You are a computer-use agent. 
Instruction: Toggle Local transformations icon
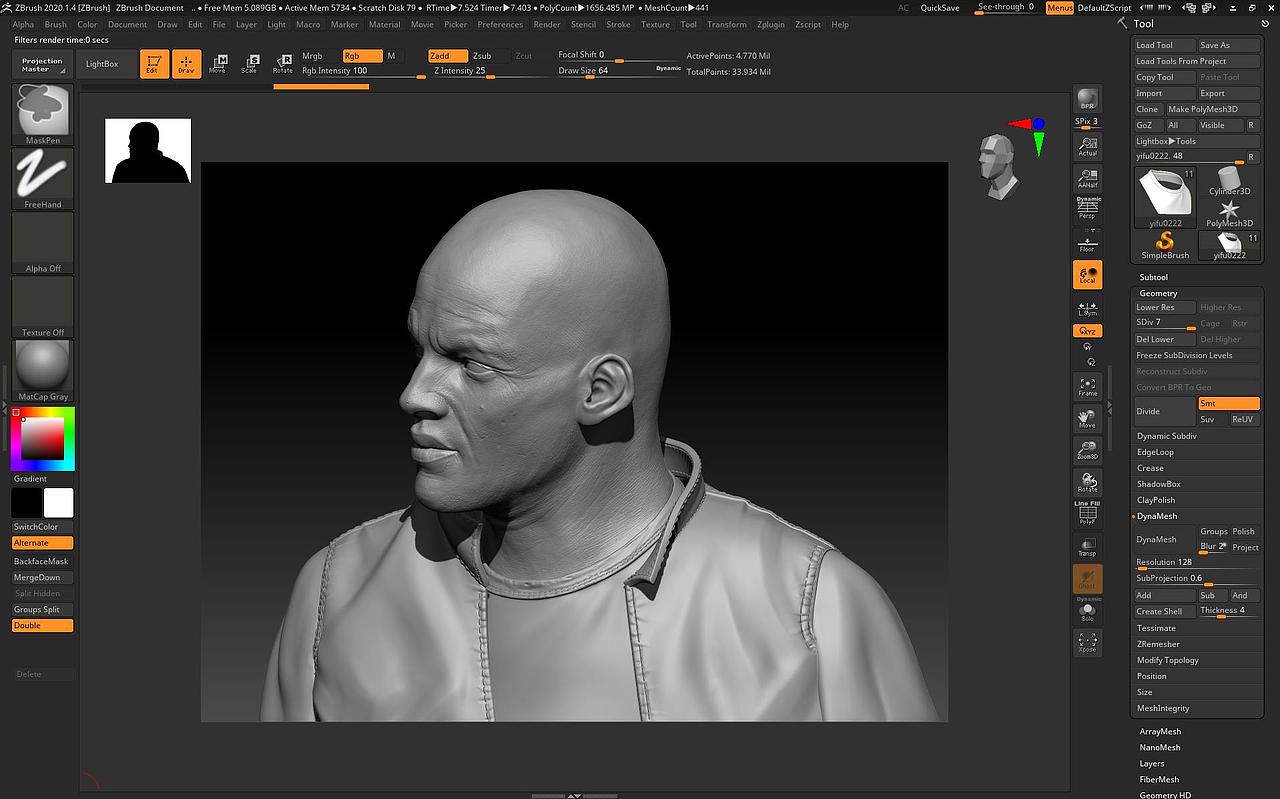(x=1087, y=275)
